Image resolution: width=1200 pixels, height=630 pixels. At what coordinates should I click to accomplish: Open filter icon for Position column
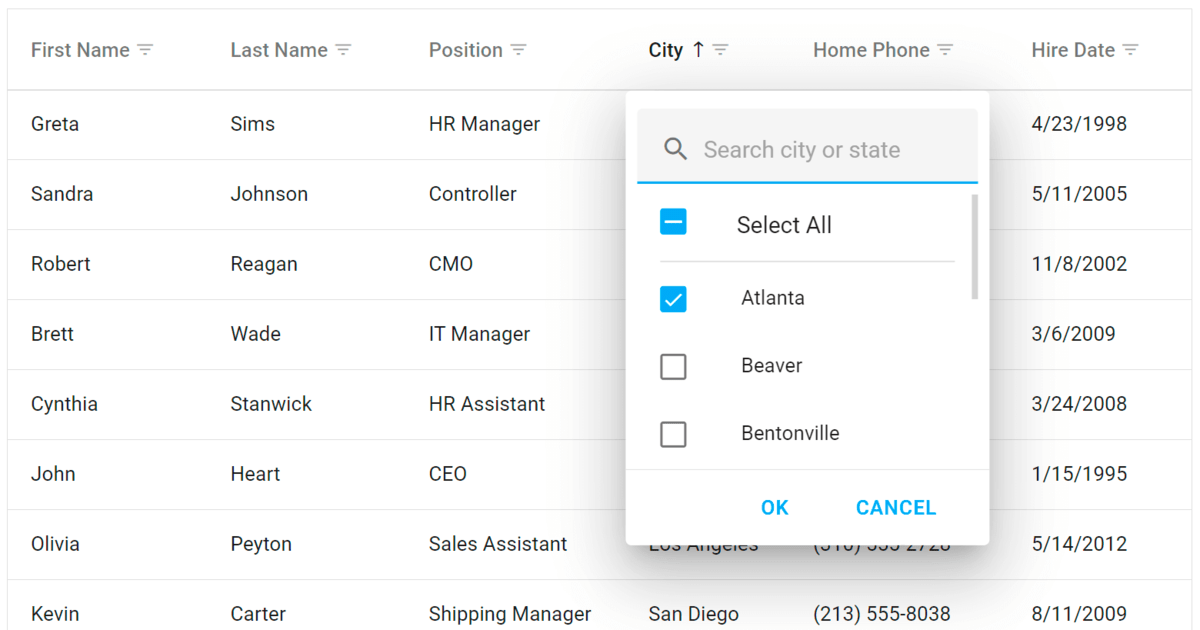point(518,50)
